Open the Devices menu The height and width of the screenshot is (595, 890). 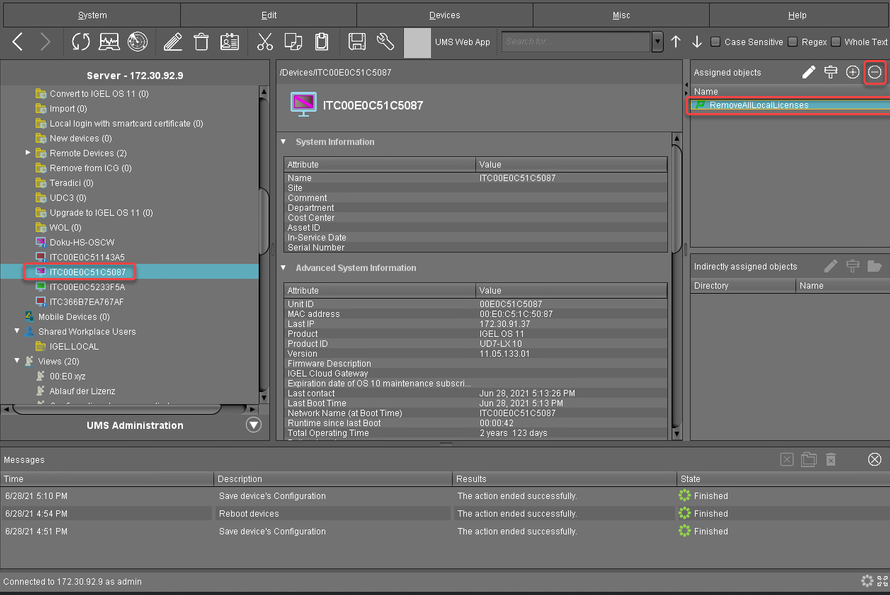coord(444,15)
